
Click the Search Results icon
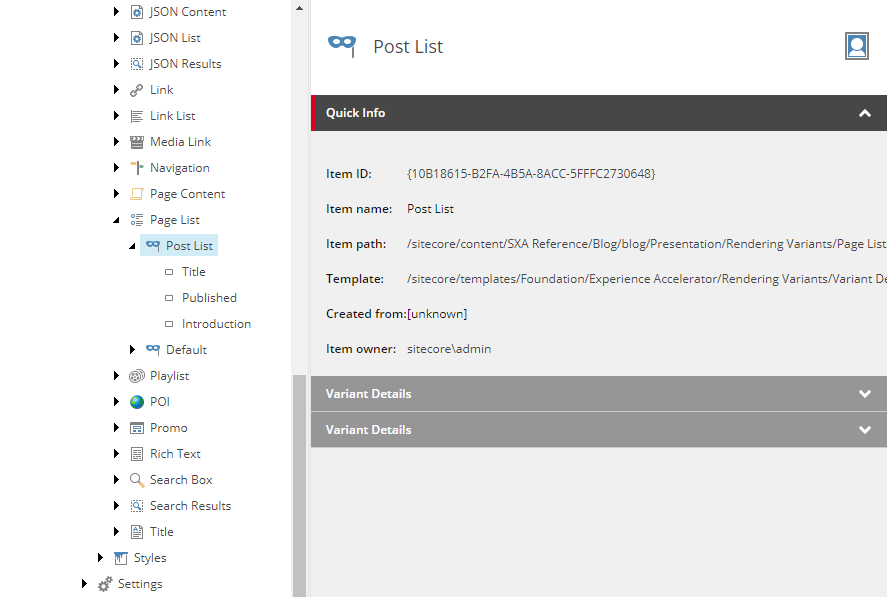pyautogui.click(x=137, y=506)
